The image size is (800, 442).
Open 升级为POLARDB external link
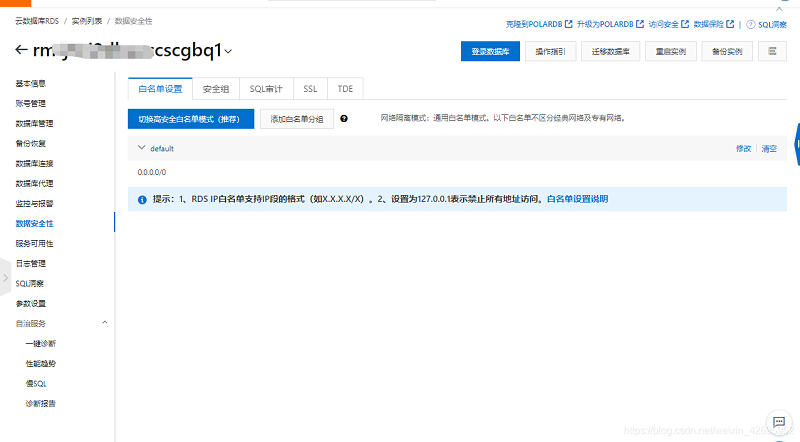tap(610, 24)
